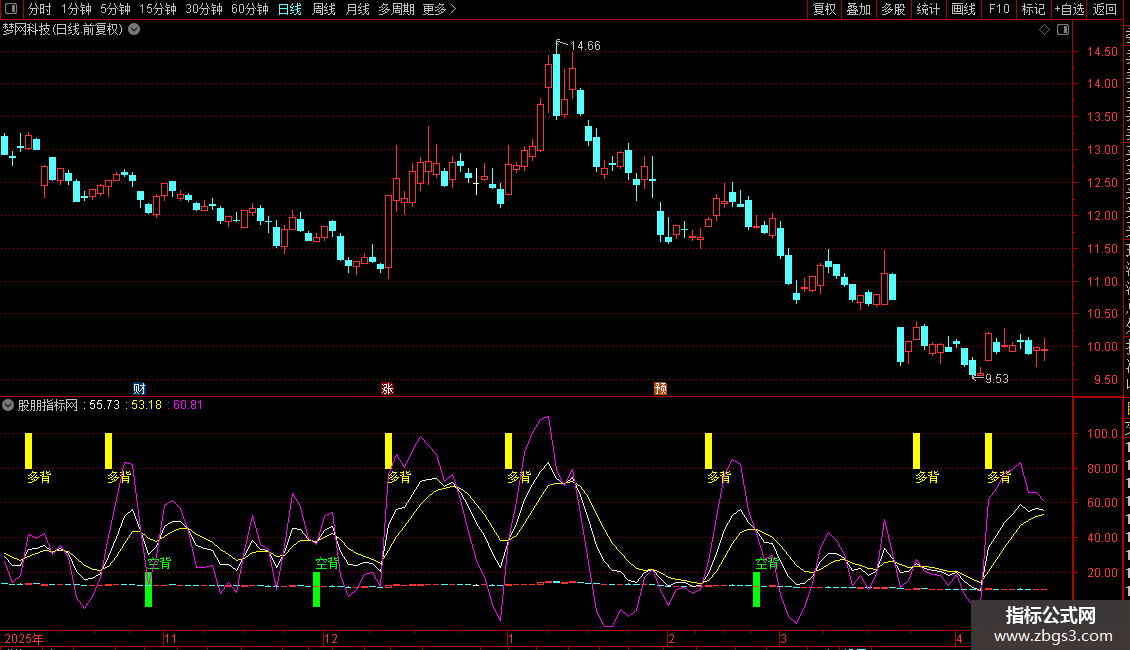Screen dimensions: 1130x650
Task: Add stock with +自选 button
Action: (x=1068, y=9)
